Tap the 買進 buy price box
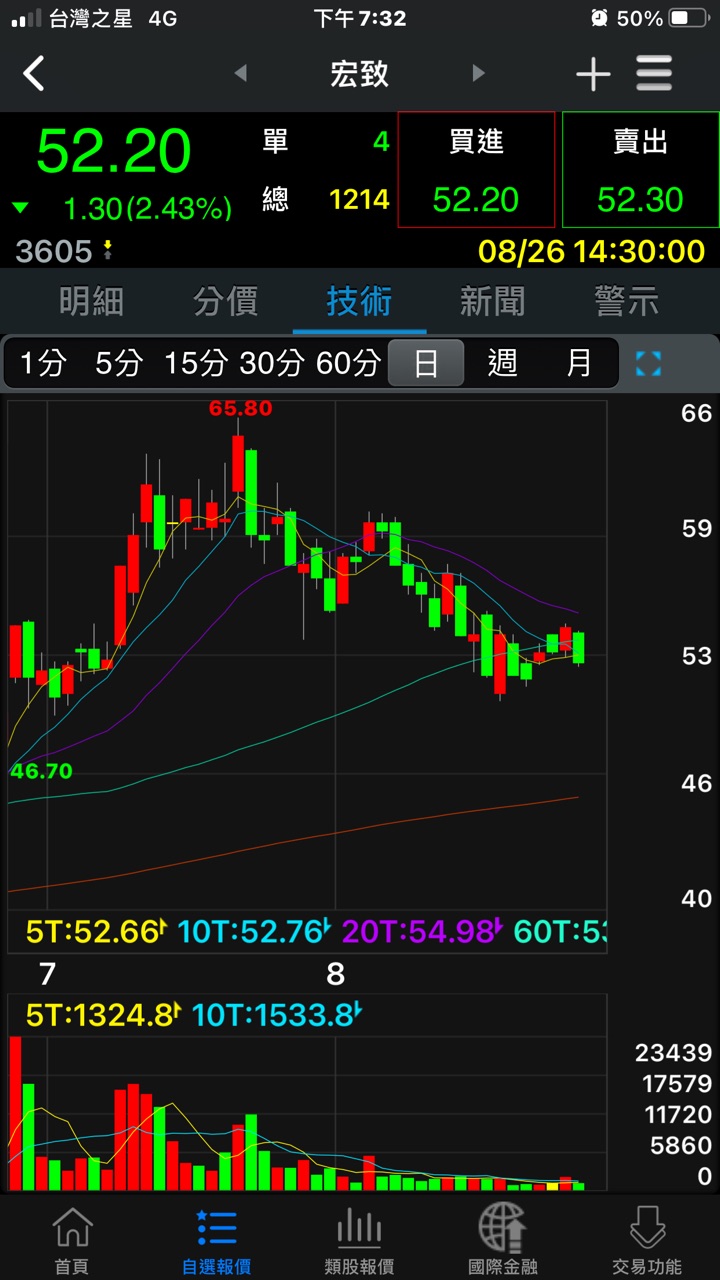Viewport: 720px width, 1280px height. pos(476,170)
